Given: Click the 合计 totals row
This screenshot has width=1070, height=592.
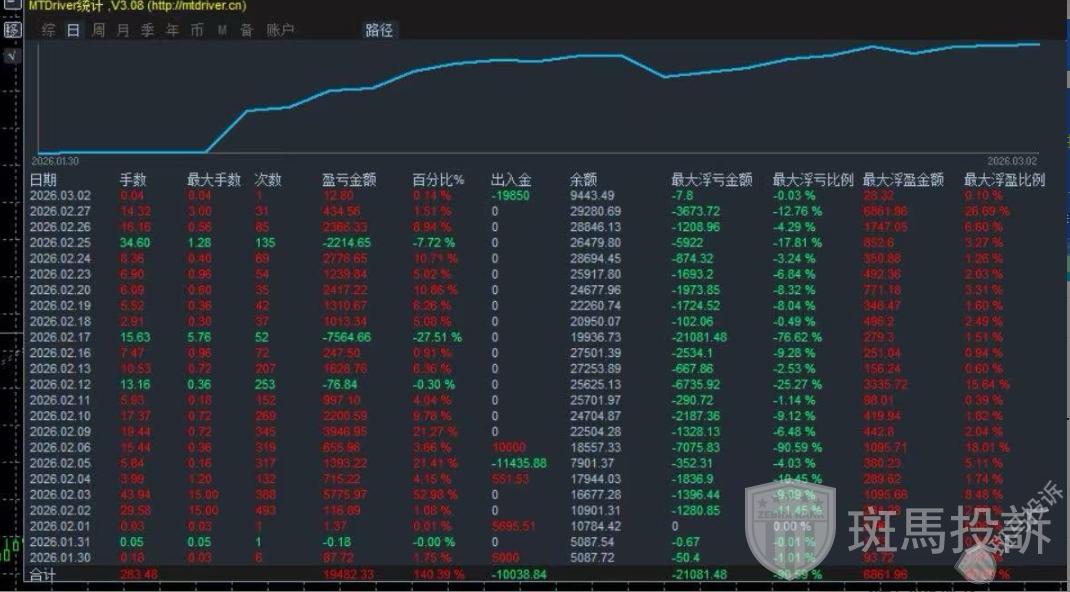Looking at the screenshot, I should point(43,575).
